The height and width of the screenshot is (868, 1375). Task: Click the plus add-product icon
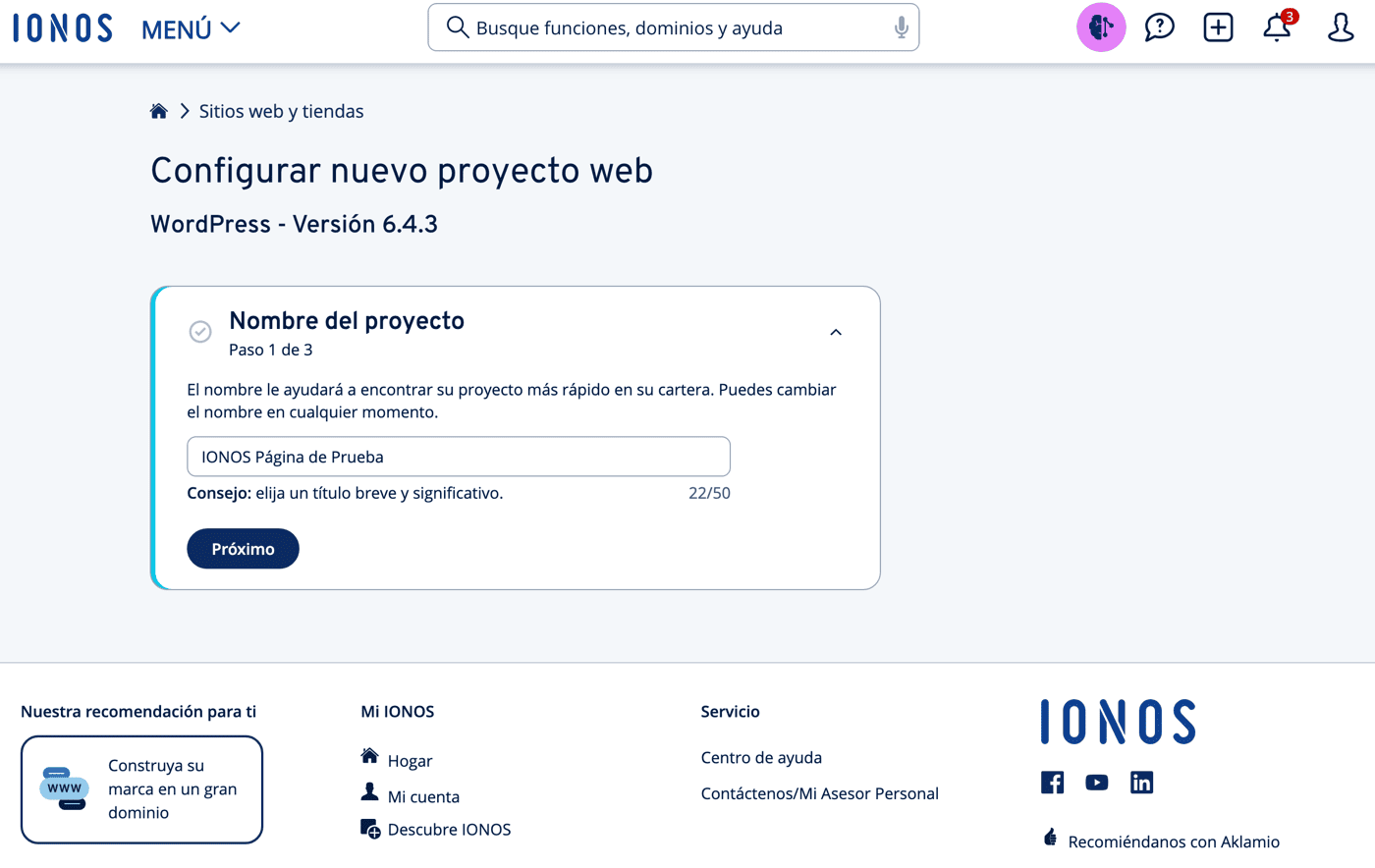pyautogui.click(x=1218, y=27)
